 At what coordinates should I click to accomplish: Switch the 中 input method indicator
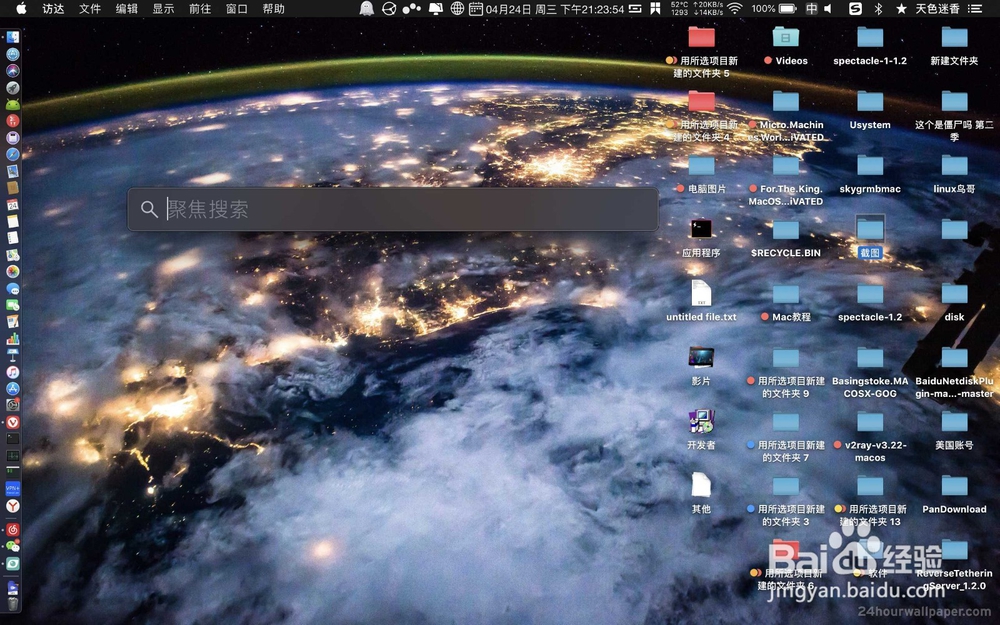(x=814, y=9)
